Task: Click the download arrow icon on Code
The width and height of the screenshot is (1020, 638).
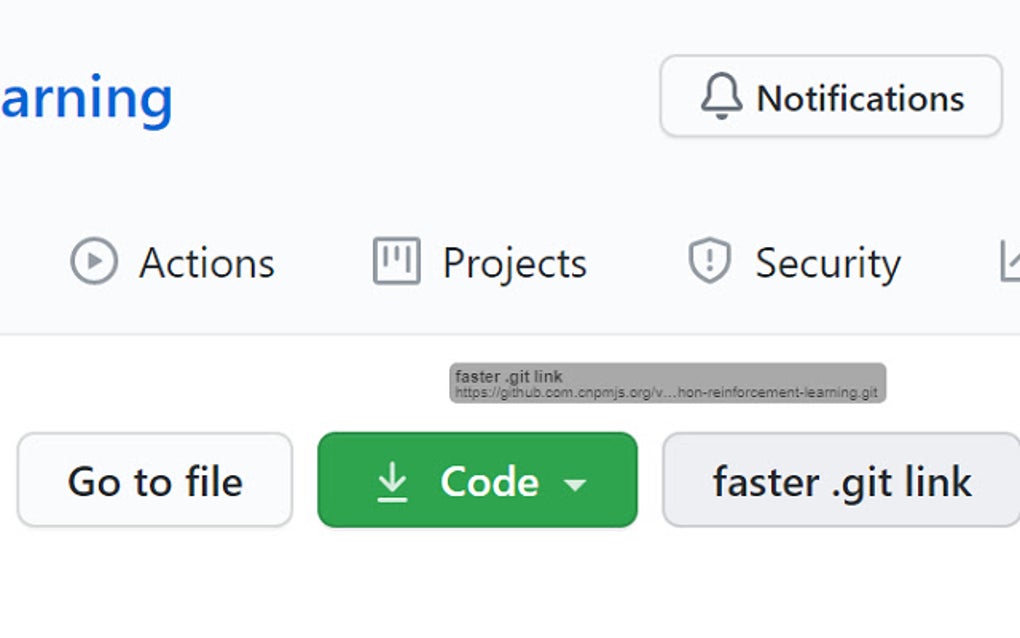Action: 393,481
